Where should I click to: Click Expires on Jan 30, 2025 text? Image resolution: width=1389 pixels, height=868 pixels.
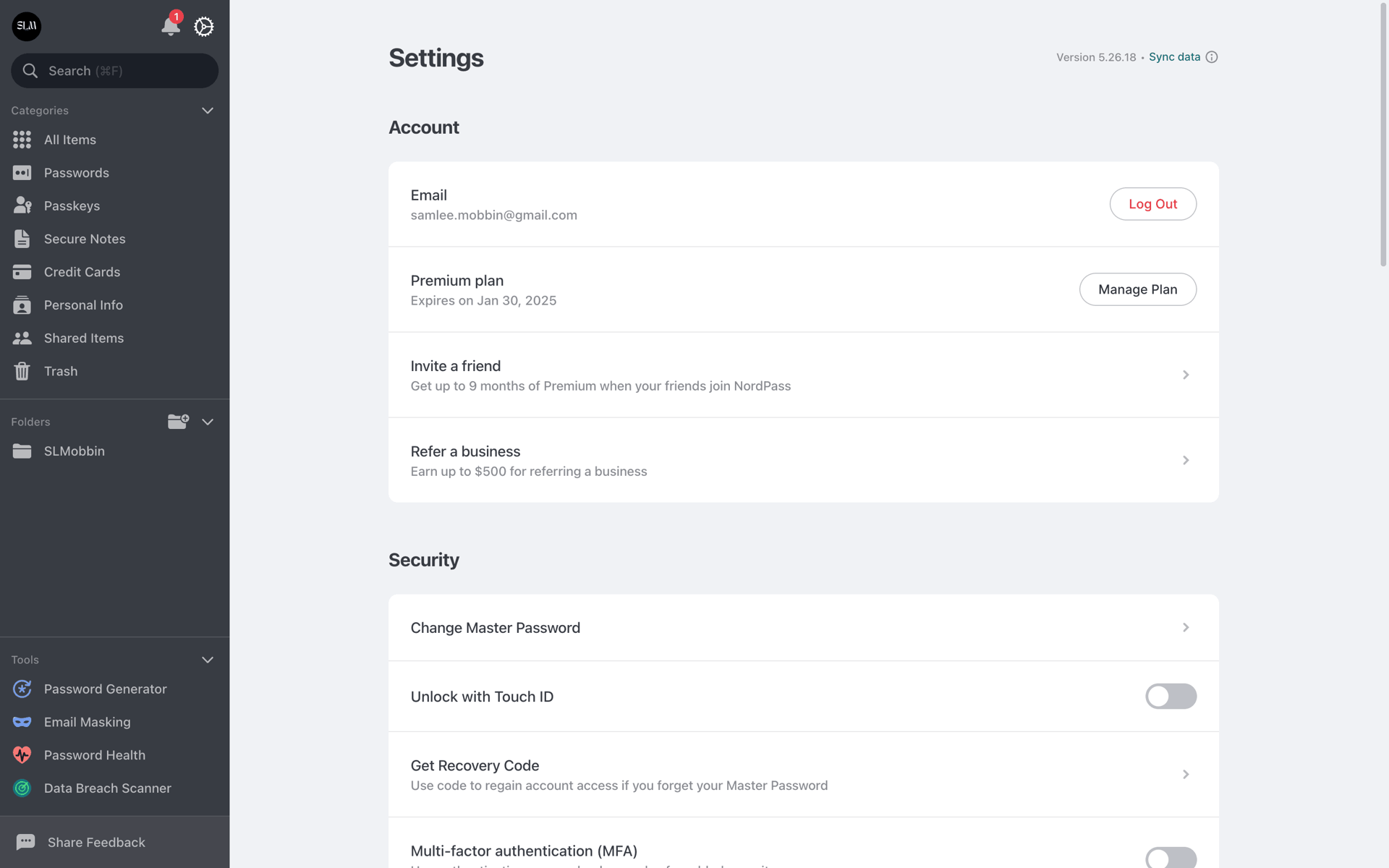pos(483,300)
